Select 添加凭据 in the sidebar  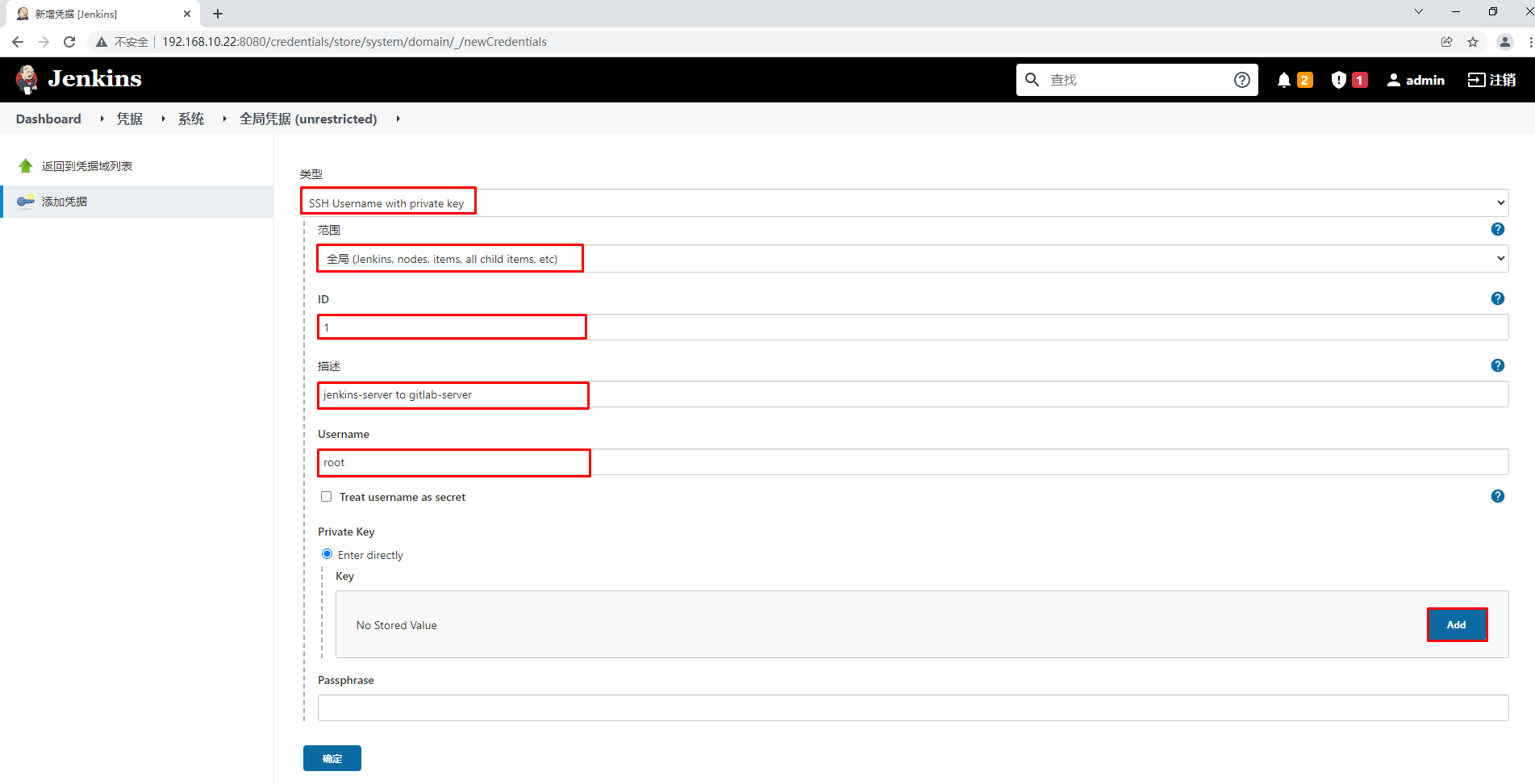point(65,202)
